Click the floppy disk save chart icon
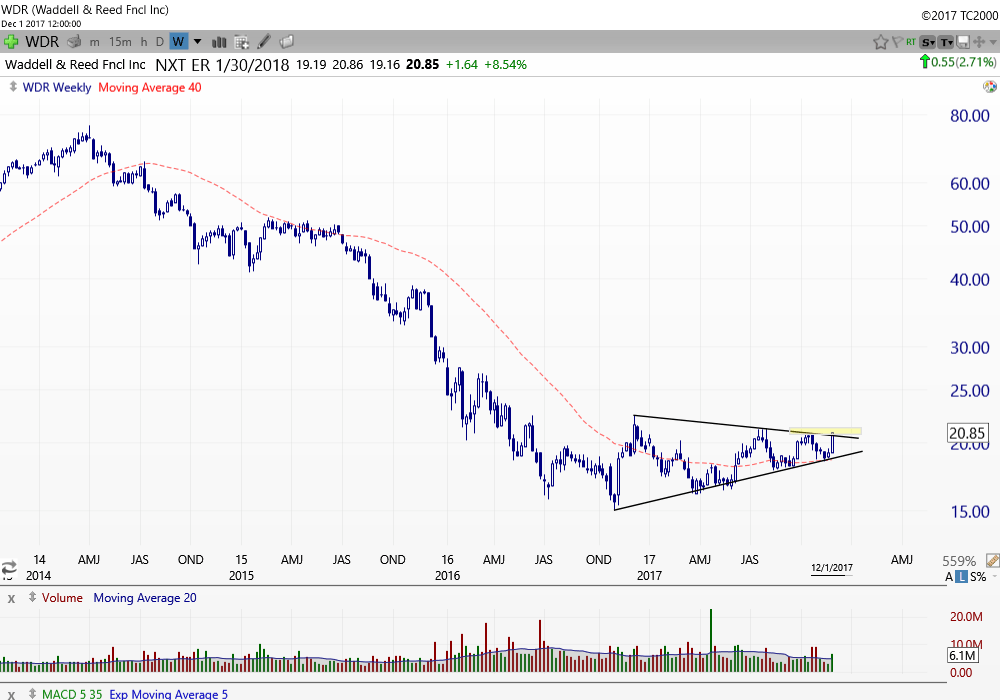This screenshot has height=700, width=1000. click(x=962, y=41)
